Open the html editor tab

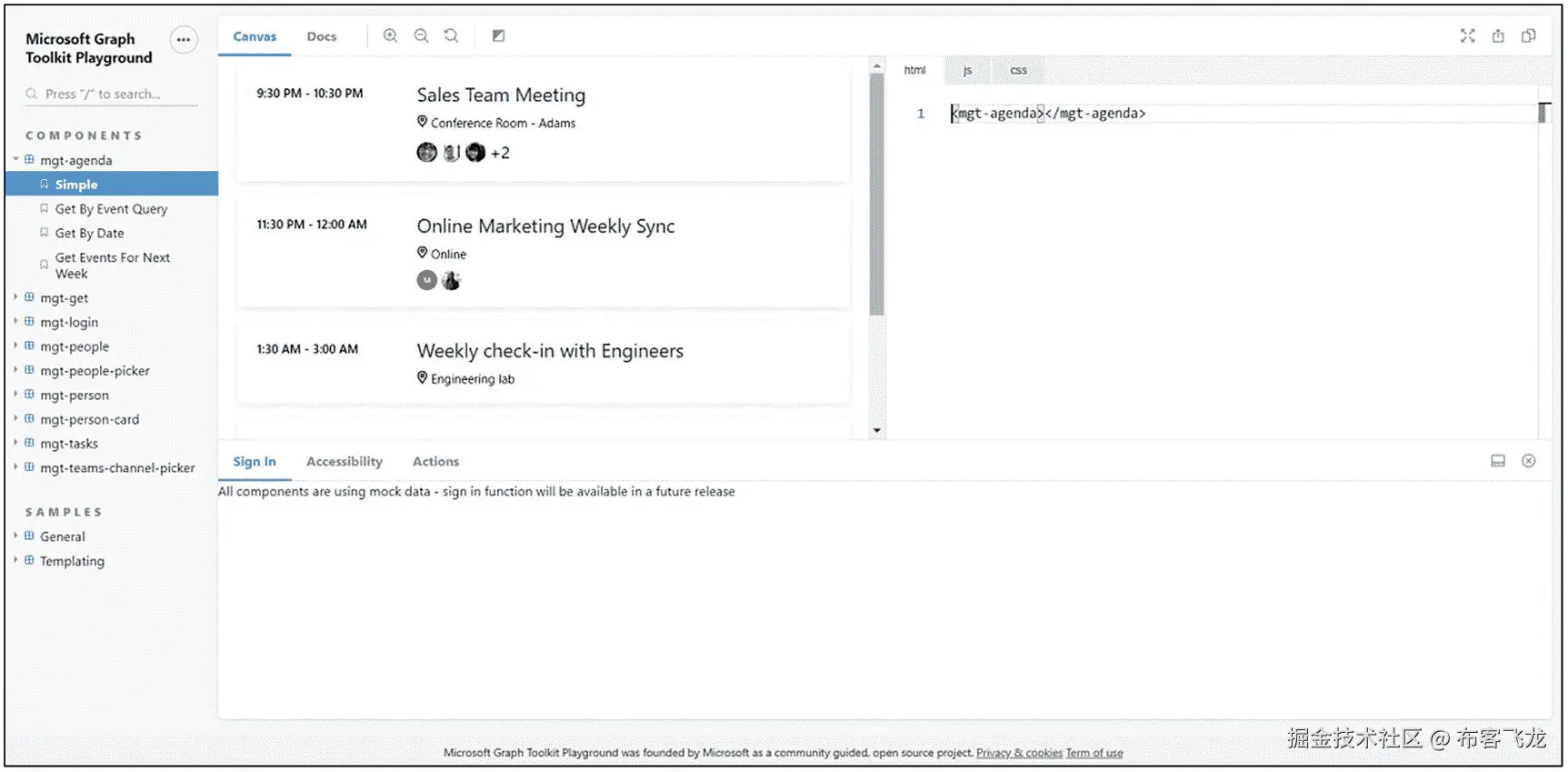[x=914, y=70]
